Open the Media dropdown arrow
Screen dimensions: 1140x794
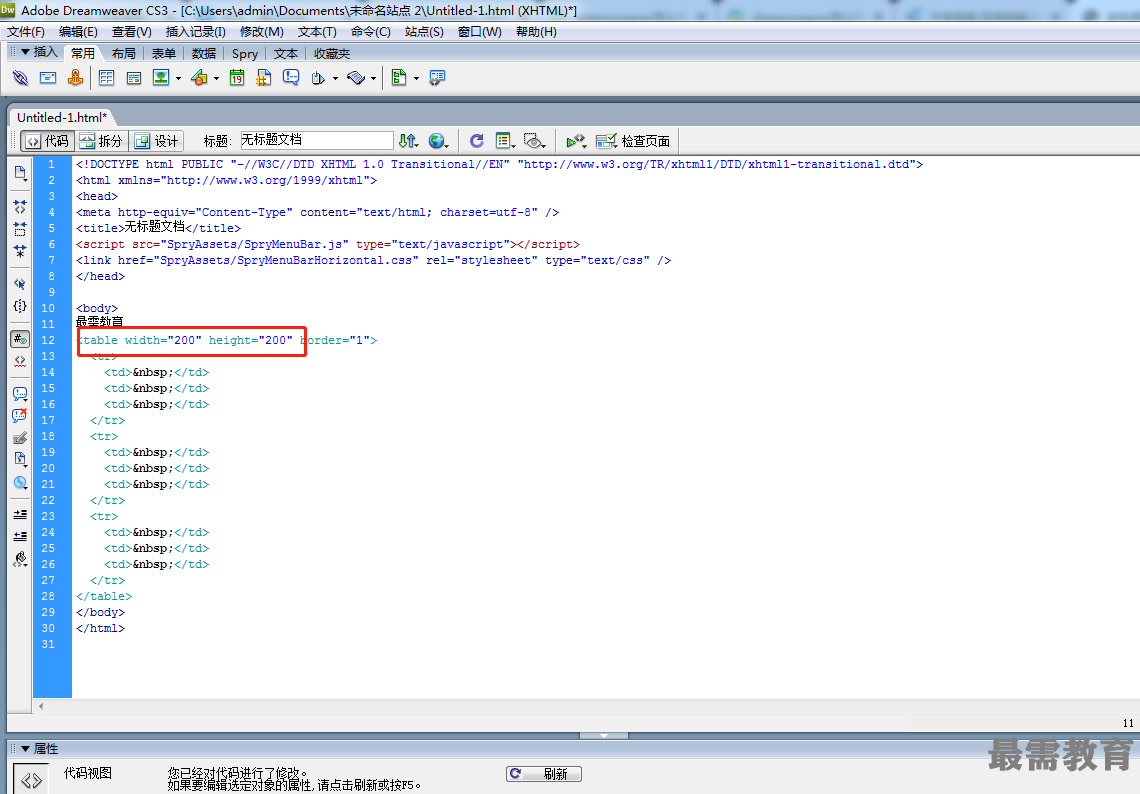217,79
